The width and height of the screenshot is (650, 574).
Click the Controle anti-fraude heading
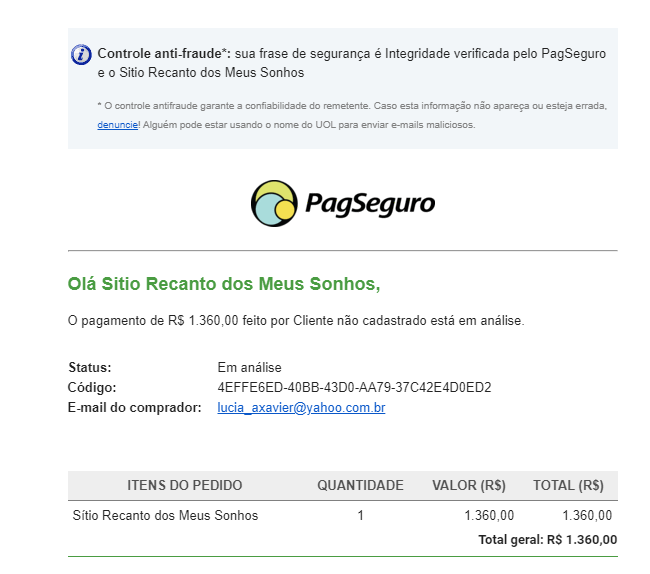click(166, 53)
